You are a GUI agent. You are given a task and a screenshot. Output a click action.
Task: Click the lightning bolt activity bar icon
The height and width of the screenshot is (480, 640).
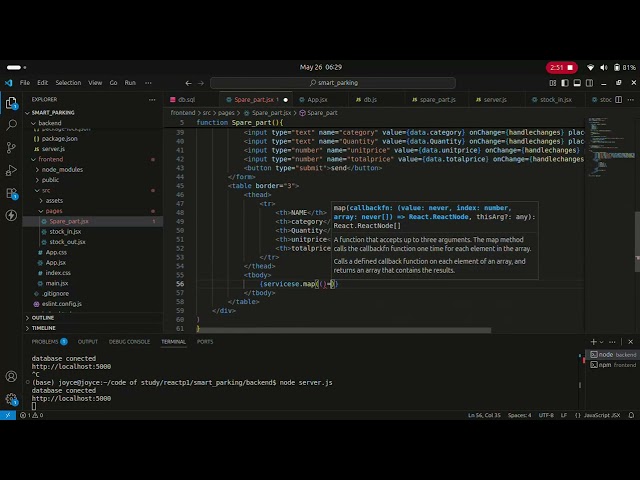11,215
